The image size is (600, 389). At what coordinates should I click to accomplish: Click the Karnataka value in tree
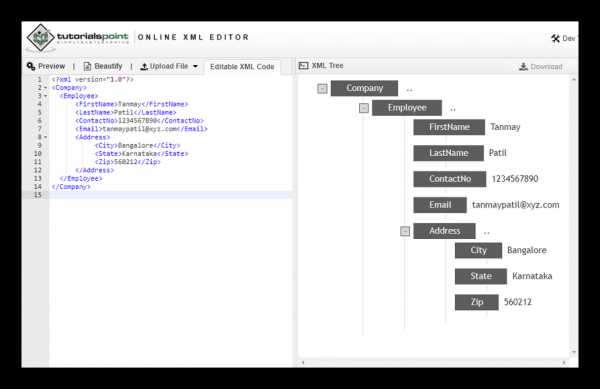[532, 276]
